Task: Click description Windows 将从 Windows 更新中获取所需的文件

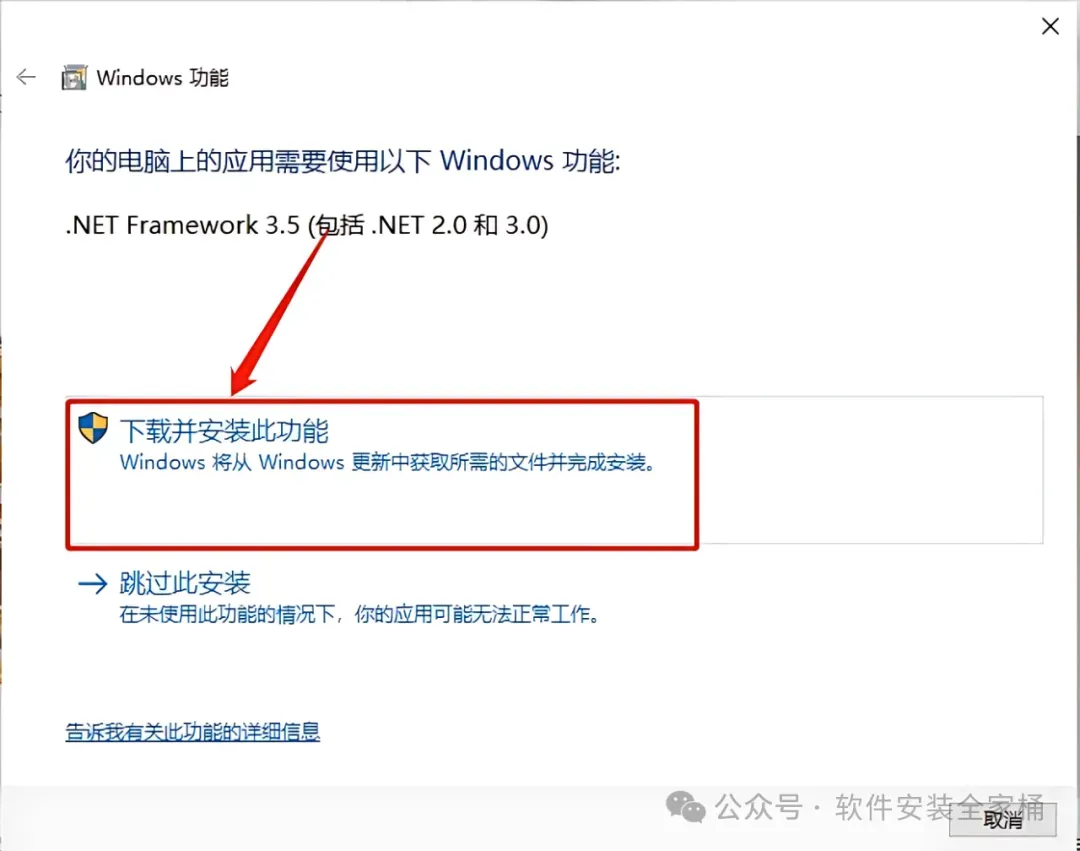Action: coord(388,462)
